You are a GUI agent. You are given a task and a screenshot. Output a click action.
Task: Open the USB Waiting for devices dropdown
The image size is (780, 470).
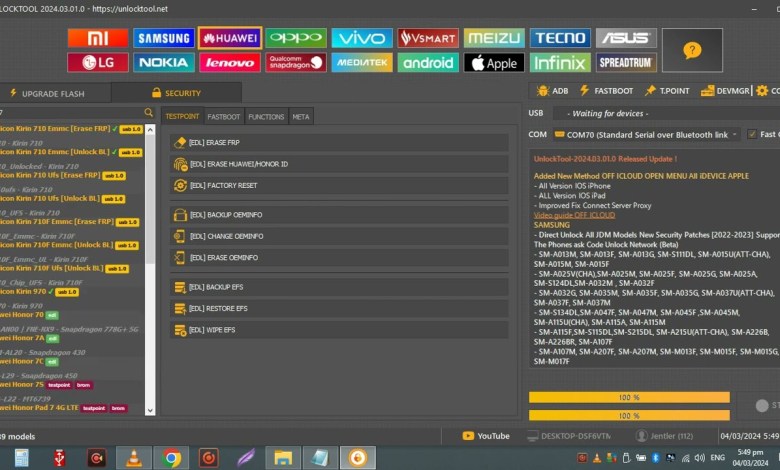666,113
